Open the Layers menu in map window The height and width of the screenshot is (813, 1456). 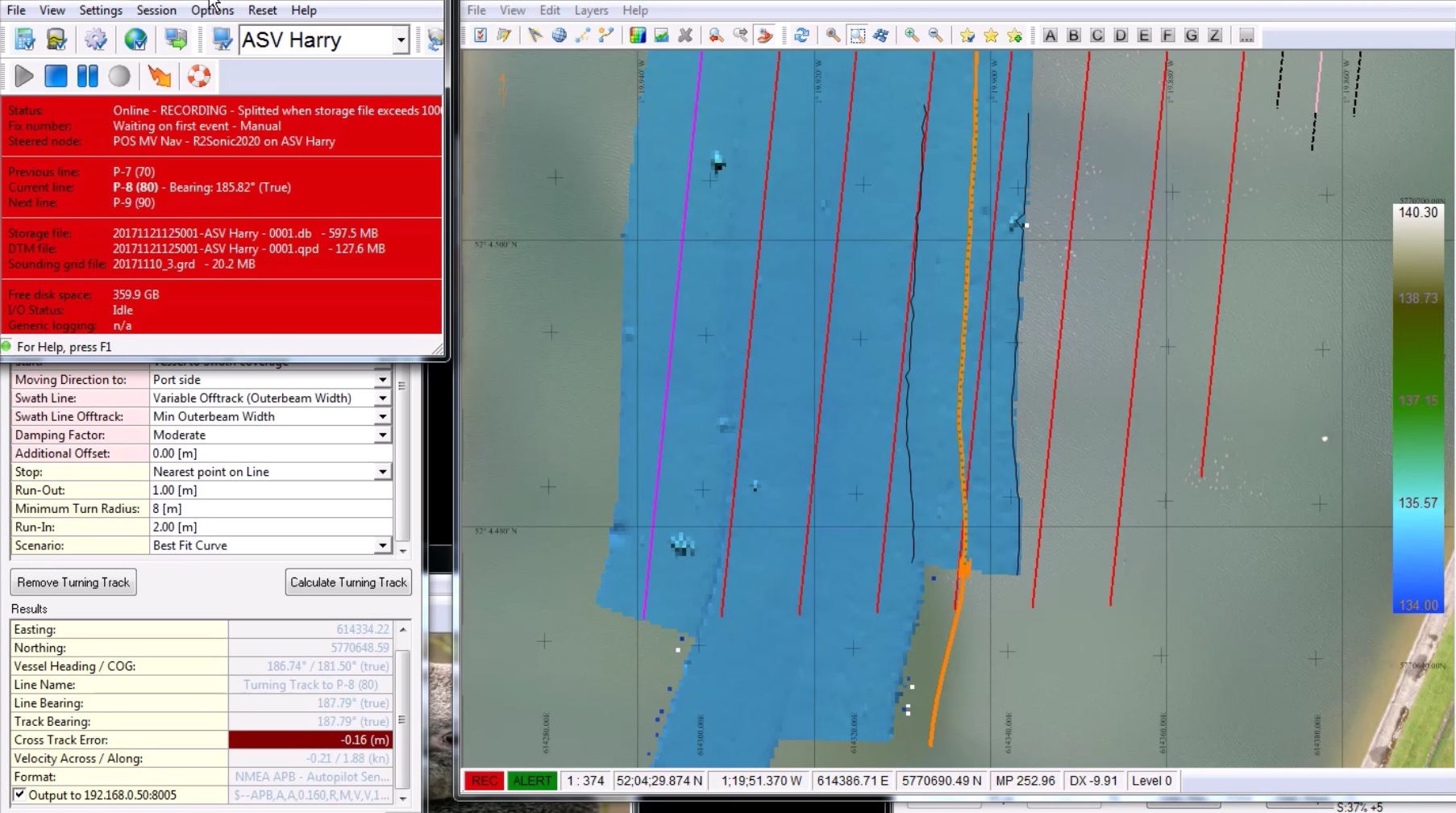pos(591,10)
